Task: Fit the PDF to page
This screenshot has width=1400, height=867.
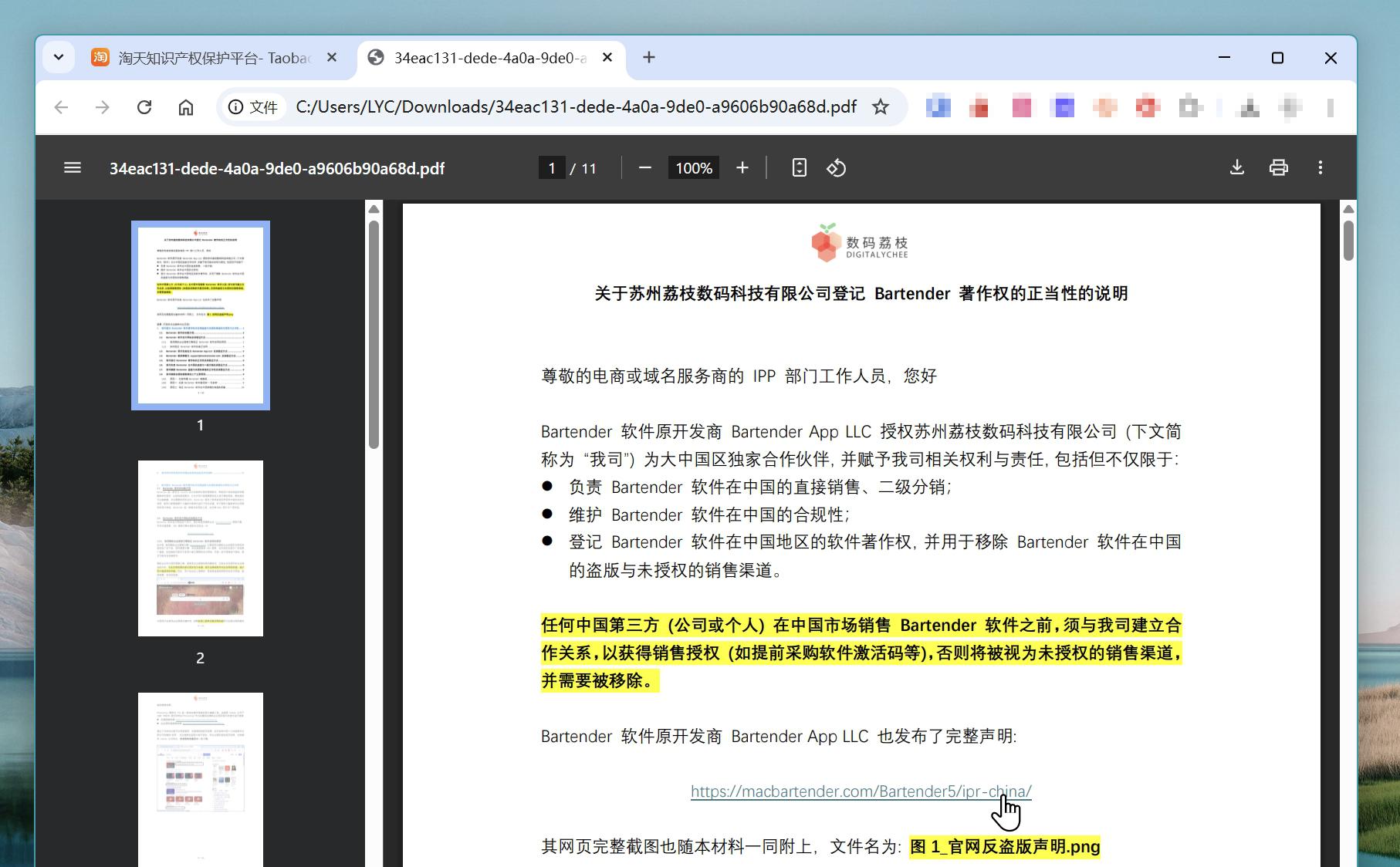Action: [800, 168]
